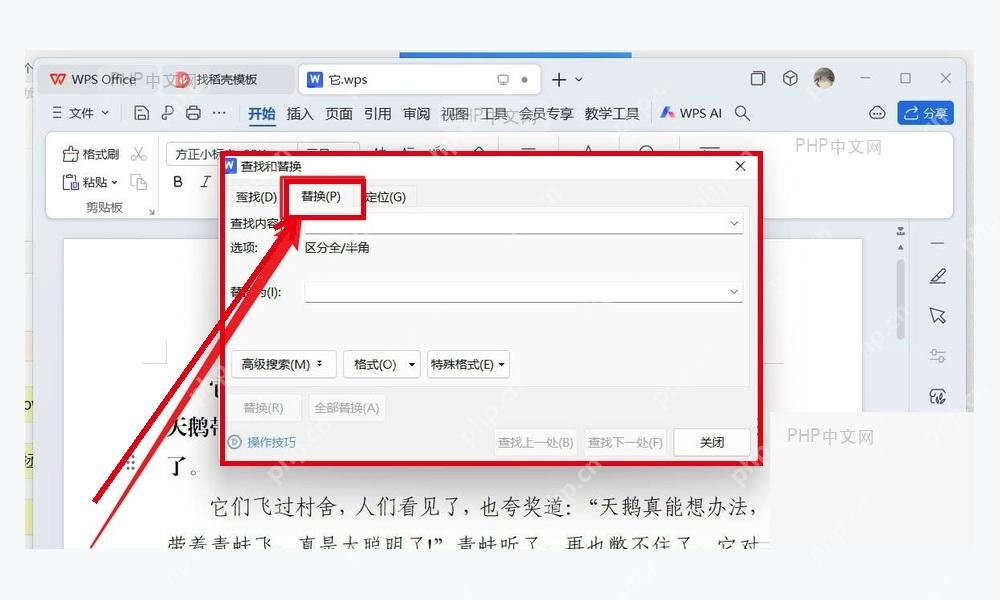1000x600 pixels.
Task: Click the print icon in quick access toolbar
Action: pyautogui.click(x=193, y=113)
